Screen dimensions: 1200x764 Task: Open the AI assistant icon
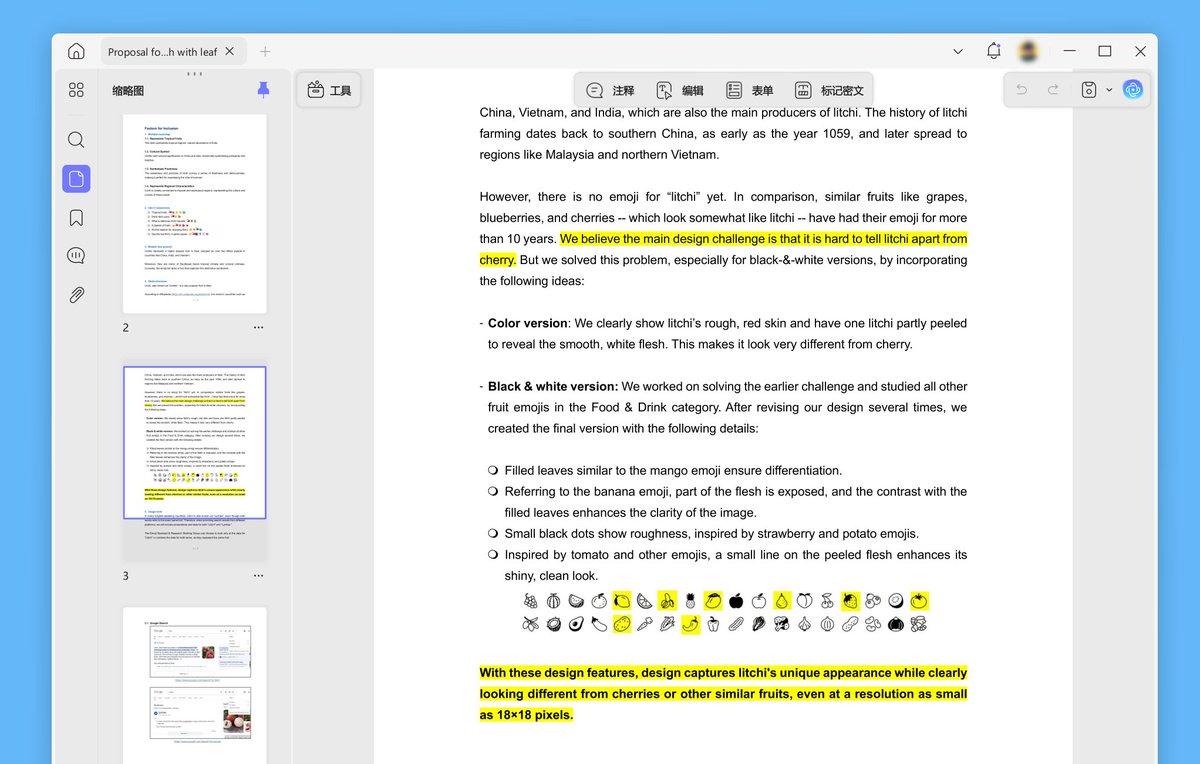click(1133, 90)
